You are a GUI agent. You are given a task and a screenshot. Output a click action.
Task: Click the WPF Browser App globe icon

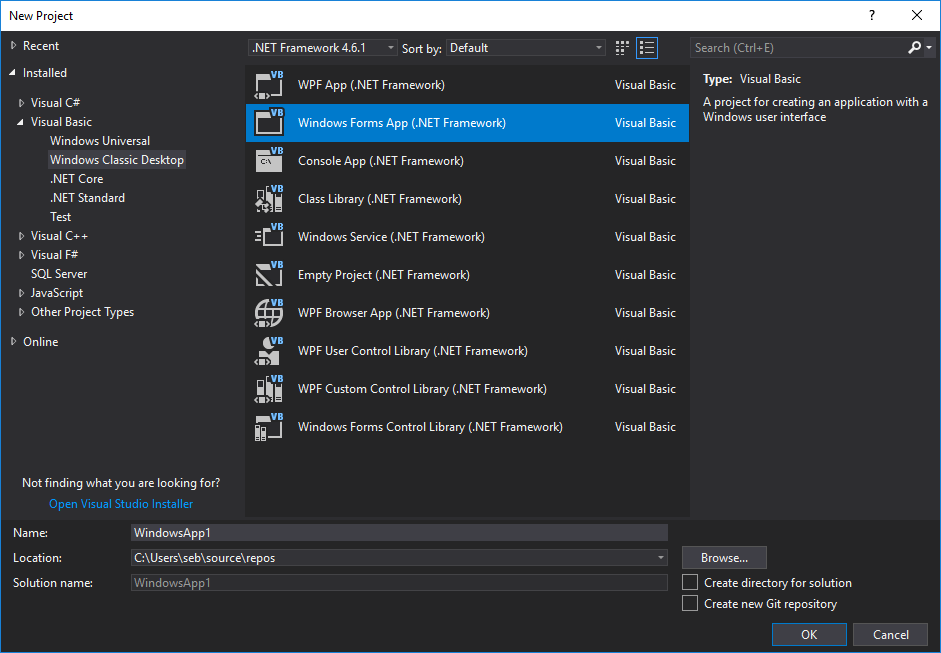tap(269, 313)
